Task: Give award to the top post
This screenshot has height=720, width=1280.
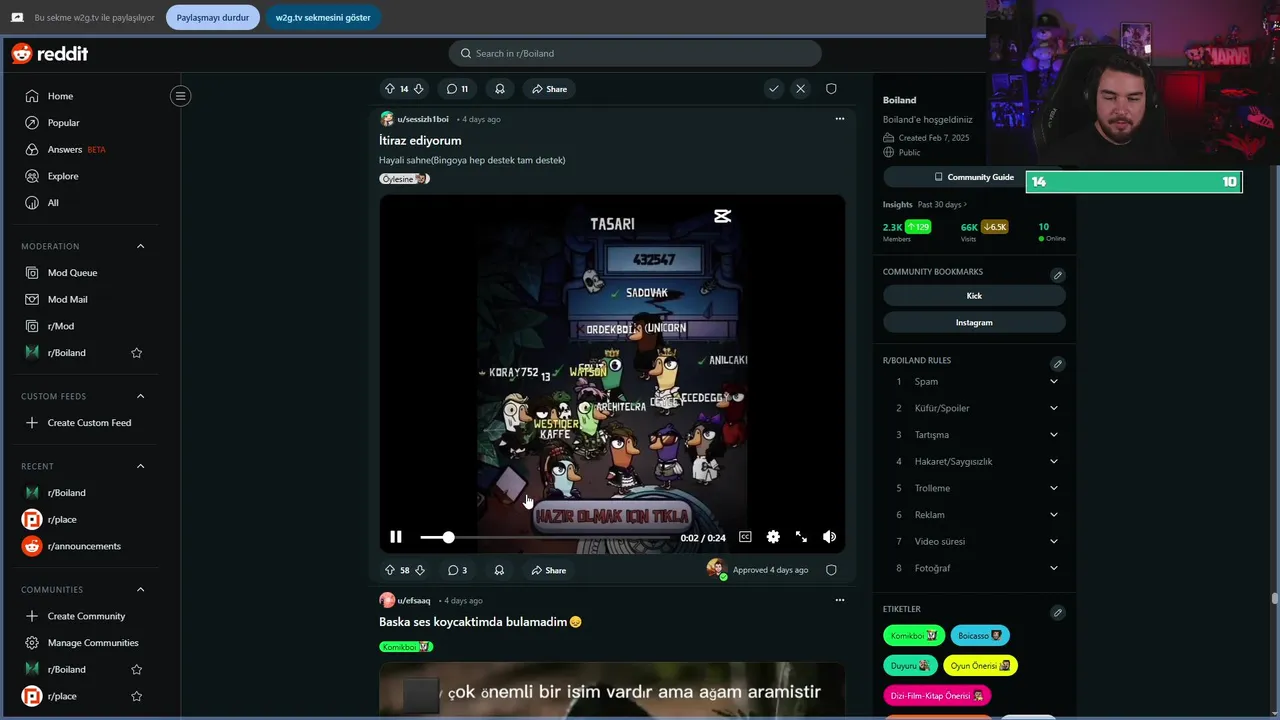Action: point(500,89)
